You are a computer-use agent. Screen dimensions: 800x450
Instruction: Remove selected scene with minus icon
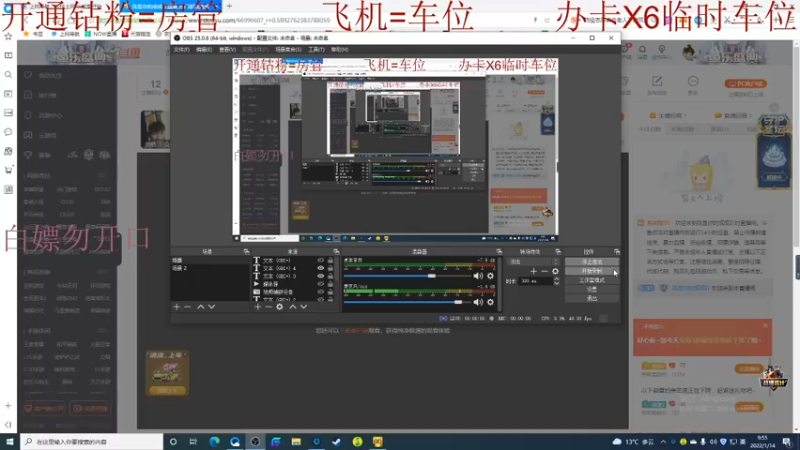point(188,307)
